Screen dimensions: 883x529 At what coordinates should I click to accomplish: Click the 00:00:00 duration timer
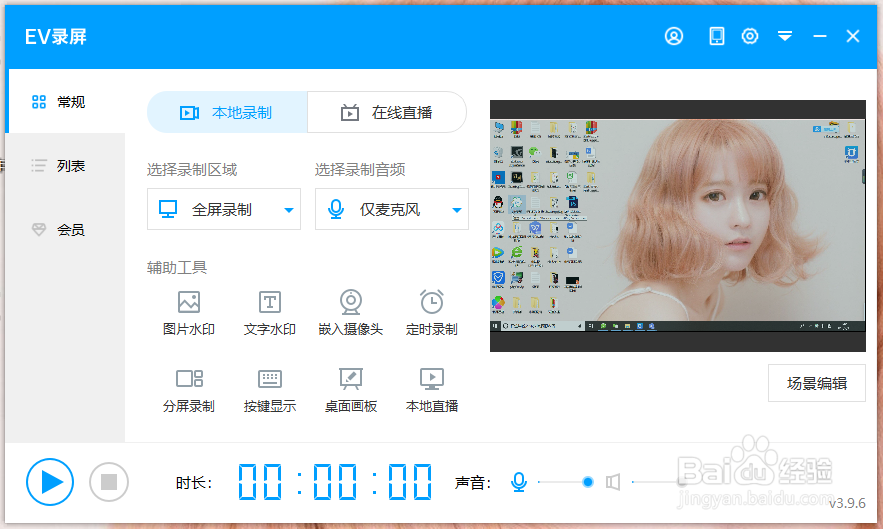point(335,482)
